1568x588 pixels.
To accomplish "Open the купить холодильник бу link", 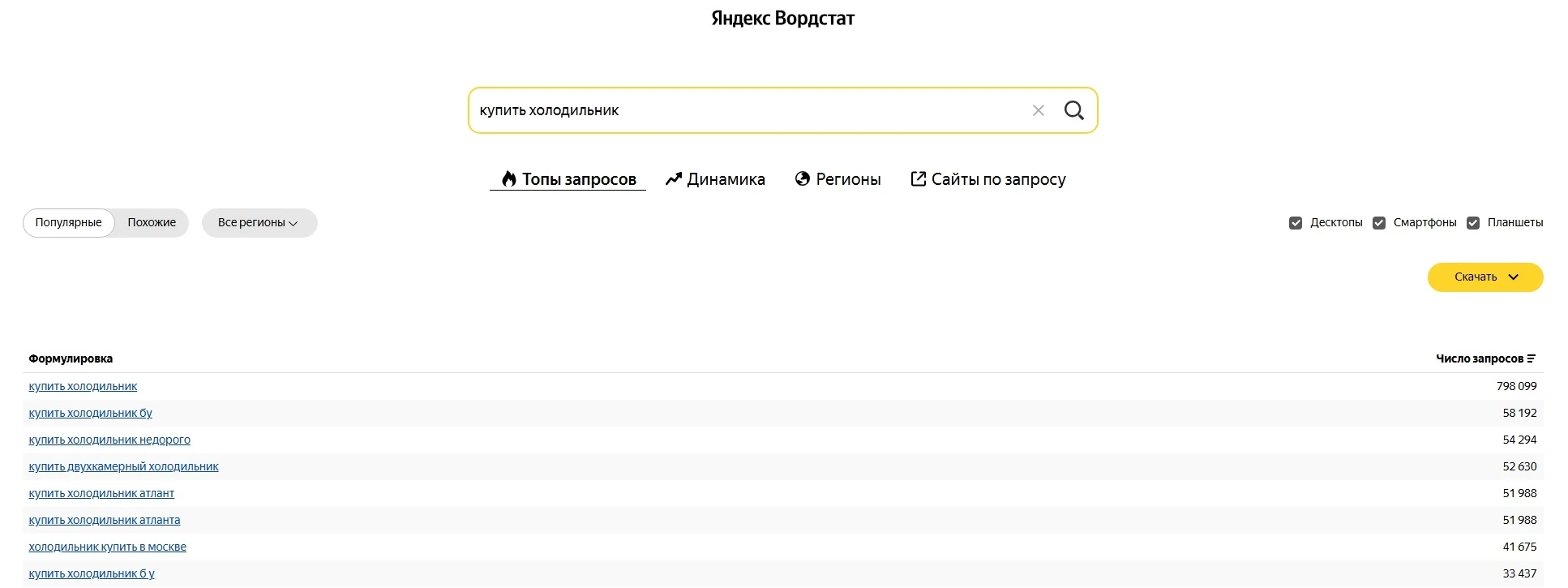I will pos(90,413).
